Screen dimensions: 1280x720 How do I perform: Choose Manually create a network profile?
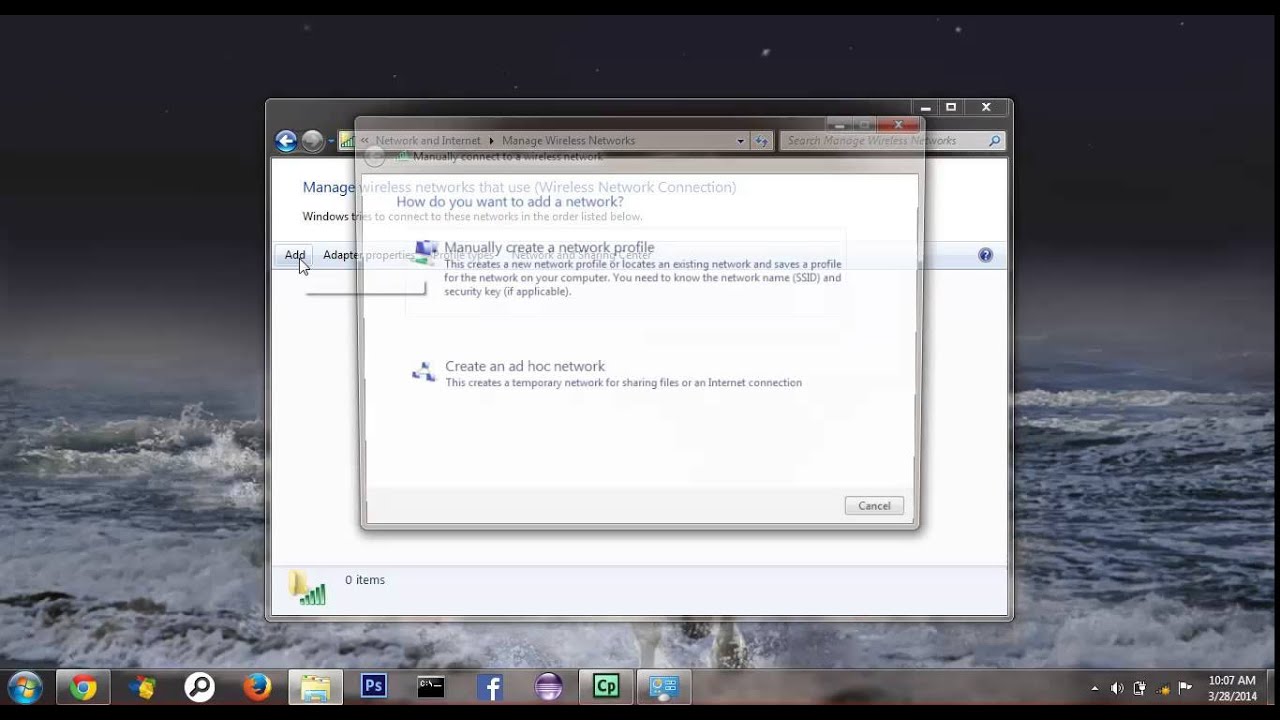pos(627,270)
